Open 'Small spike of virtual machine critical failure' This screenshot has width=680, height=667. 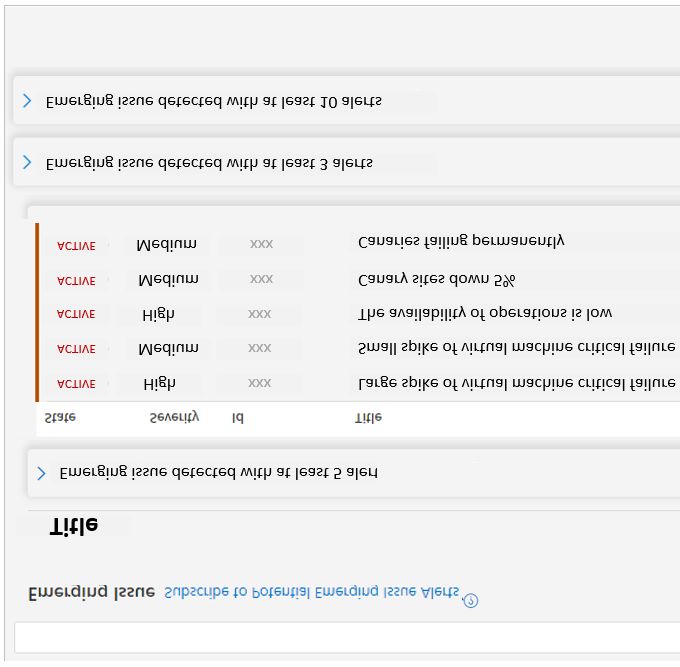(x=517, y=347)
